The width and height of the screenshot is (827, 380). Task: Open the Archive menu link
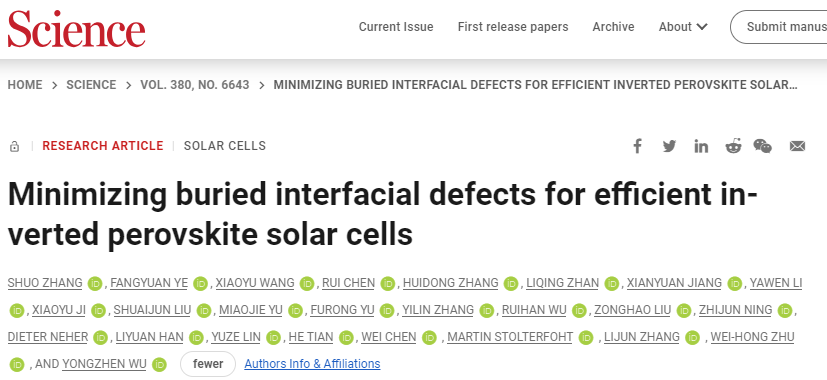click(613, 27)
